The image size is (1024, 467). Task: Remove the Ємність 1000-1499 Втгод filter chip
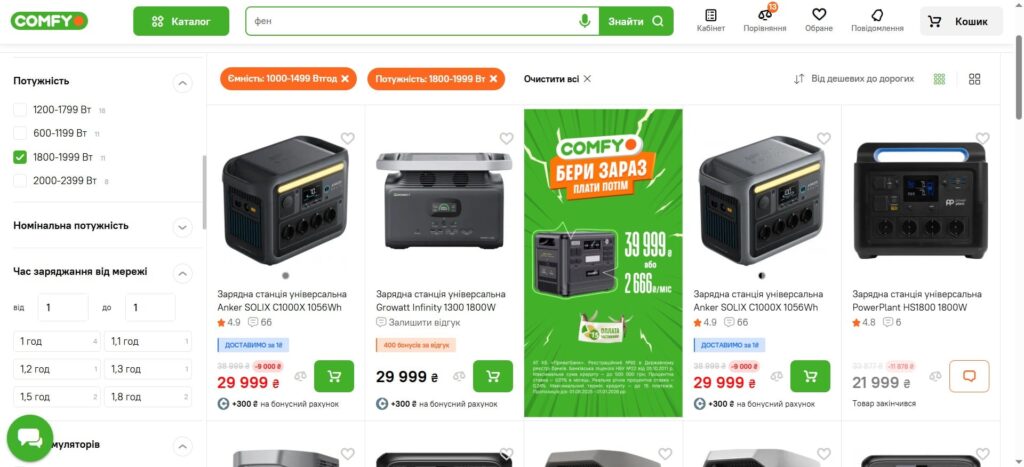click(x=345, y=79)
